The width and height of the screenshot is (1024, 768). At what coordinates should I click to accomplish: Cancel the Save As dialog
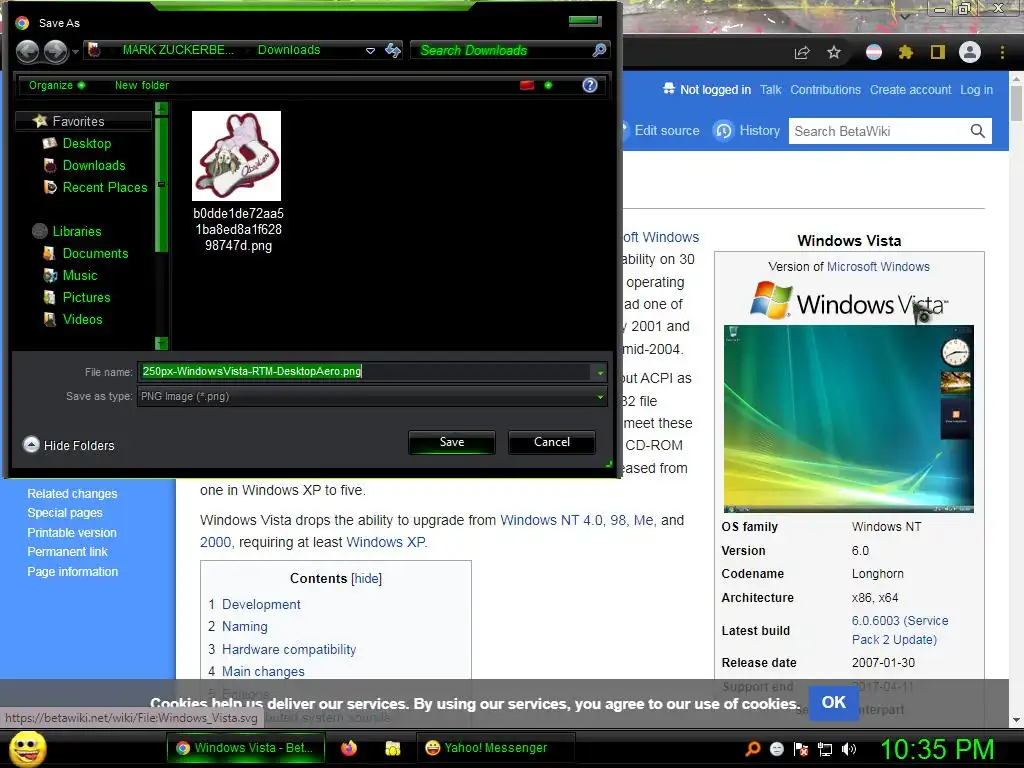coord(551,442)
